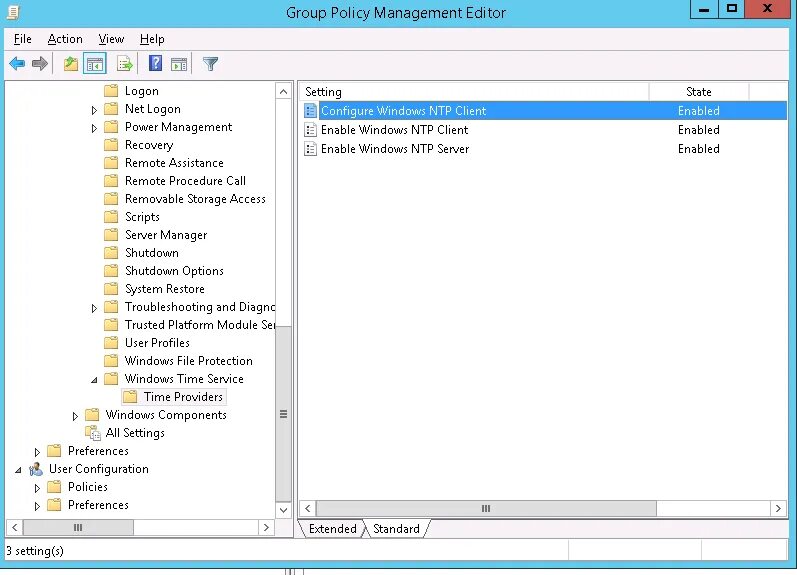Click the settings pane scroll right arrow
The image size is (797, 575).
pyautogui.click(x=778, y=508)
